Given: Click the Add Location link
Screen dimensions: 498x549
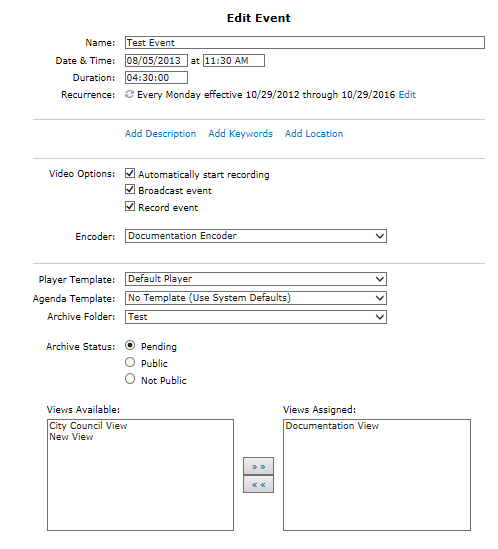Looking at the screenshot, I should point(314,134).
